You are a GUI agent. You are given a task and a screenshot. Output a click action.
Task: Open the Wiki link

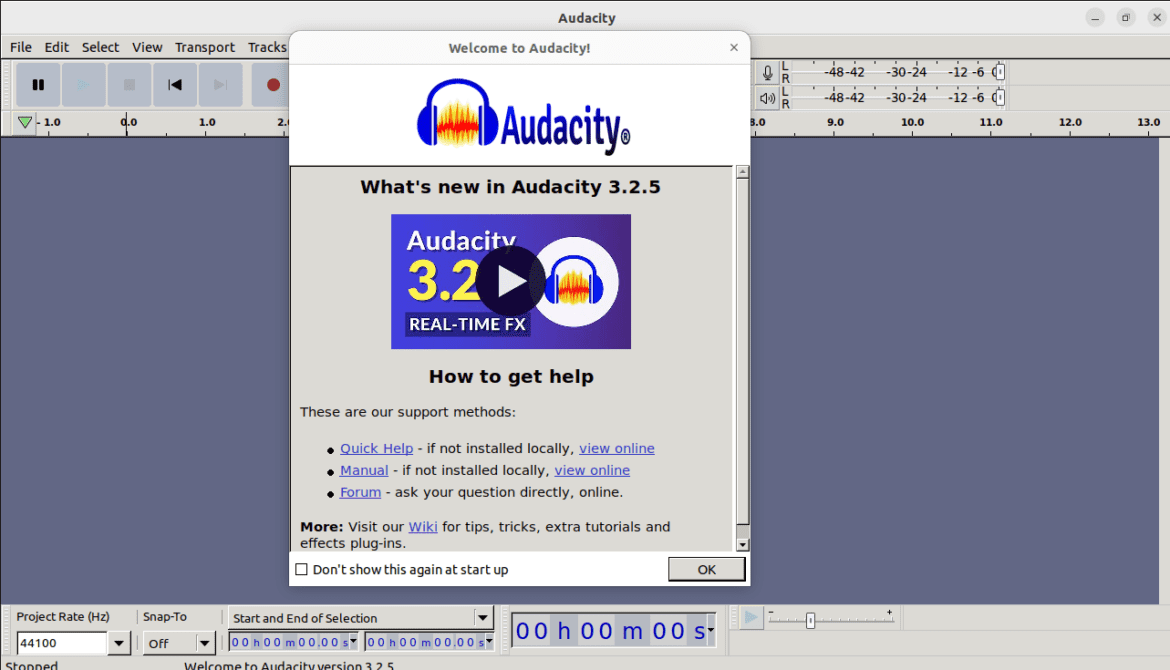click(x=422, y=527)
